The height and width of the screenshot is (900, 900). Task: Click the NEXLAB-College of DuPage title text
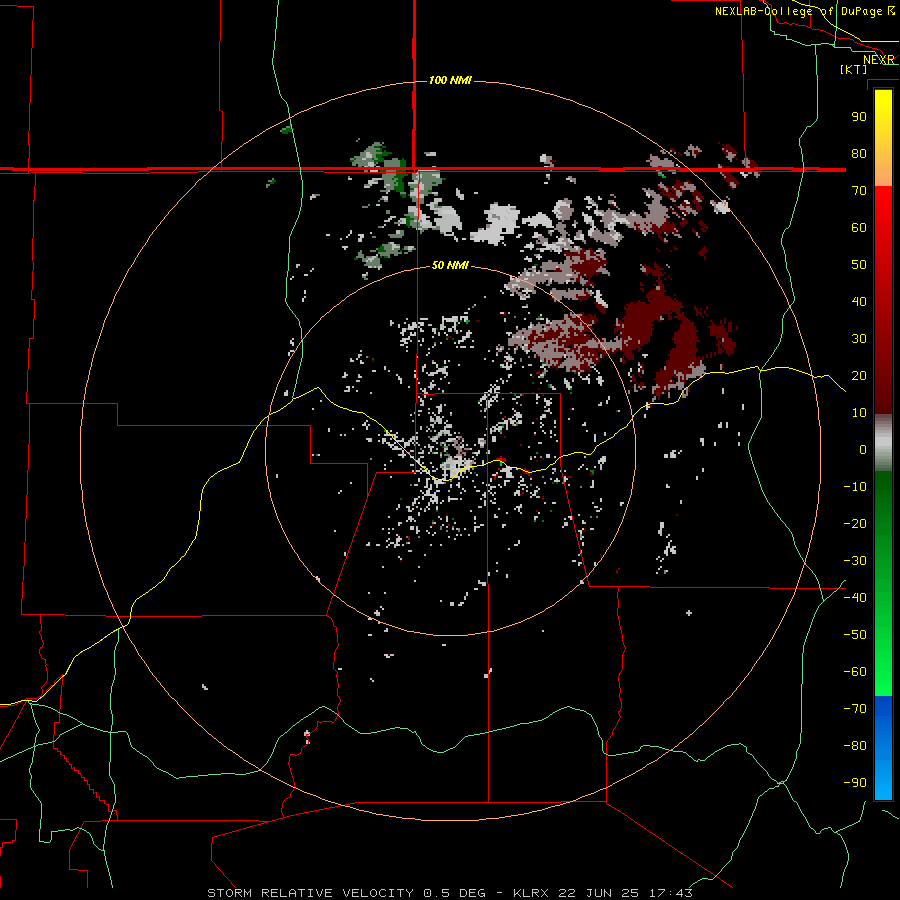click(798, 11)
